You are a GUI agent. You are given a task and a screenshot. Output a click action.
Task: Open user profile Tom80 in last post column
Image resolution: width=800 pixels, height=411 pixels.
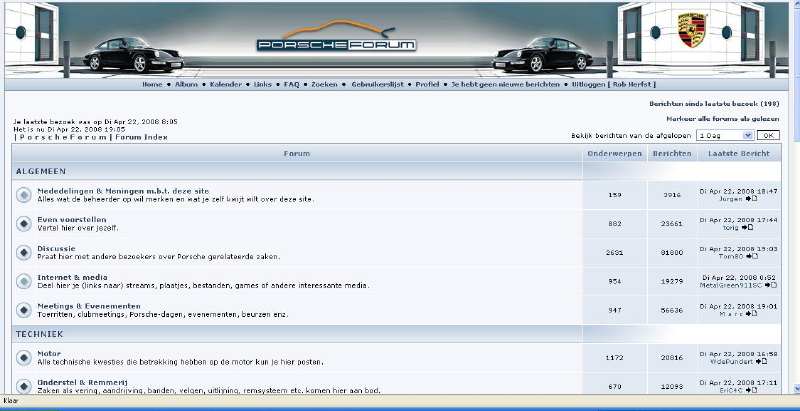pyautogui.click(x=731, y=256)
